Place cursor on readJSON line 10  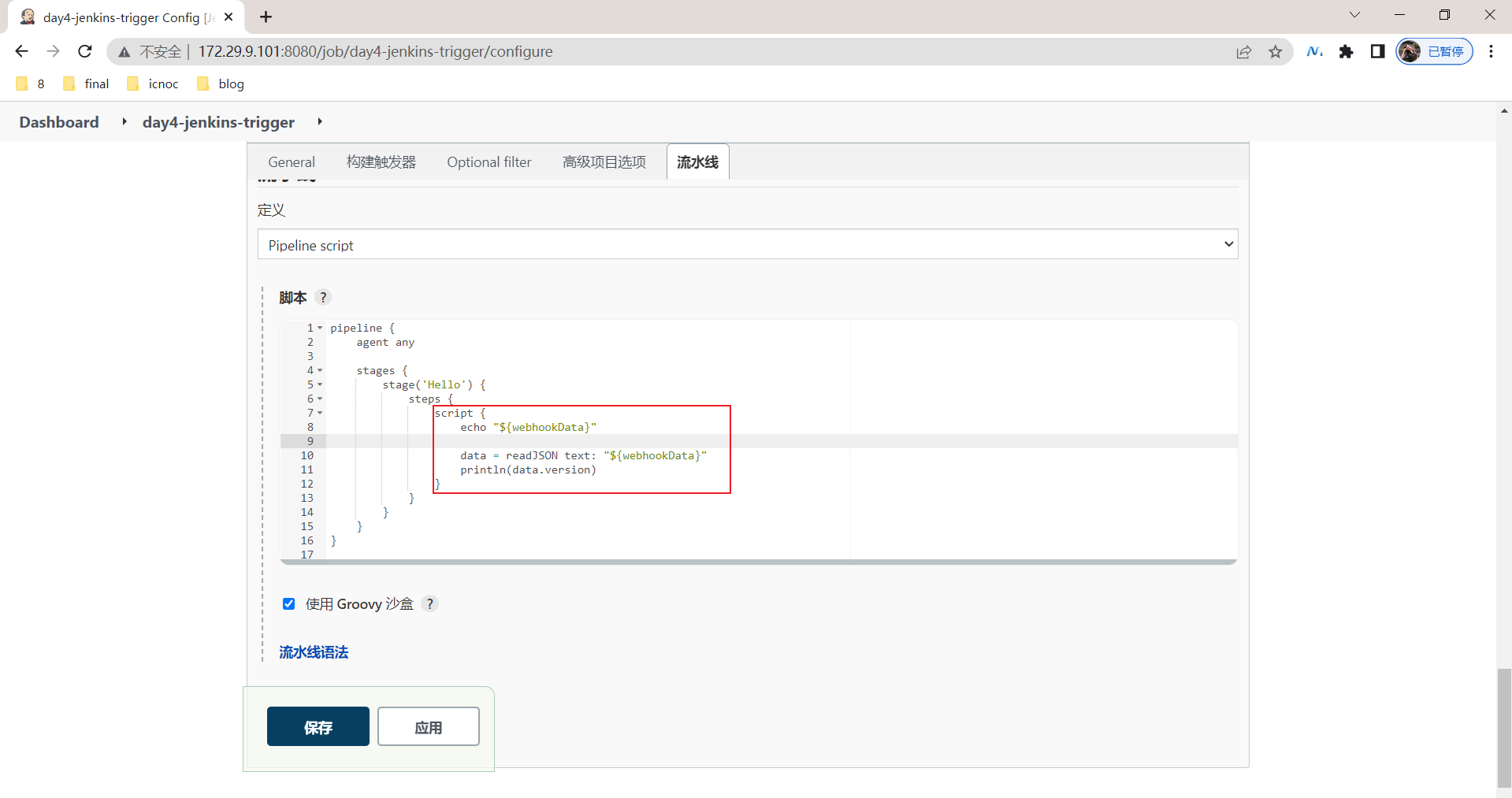[583, 455]
